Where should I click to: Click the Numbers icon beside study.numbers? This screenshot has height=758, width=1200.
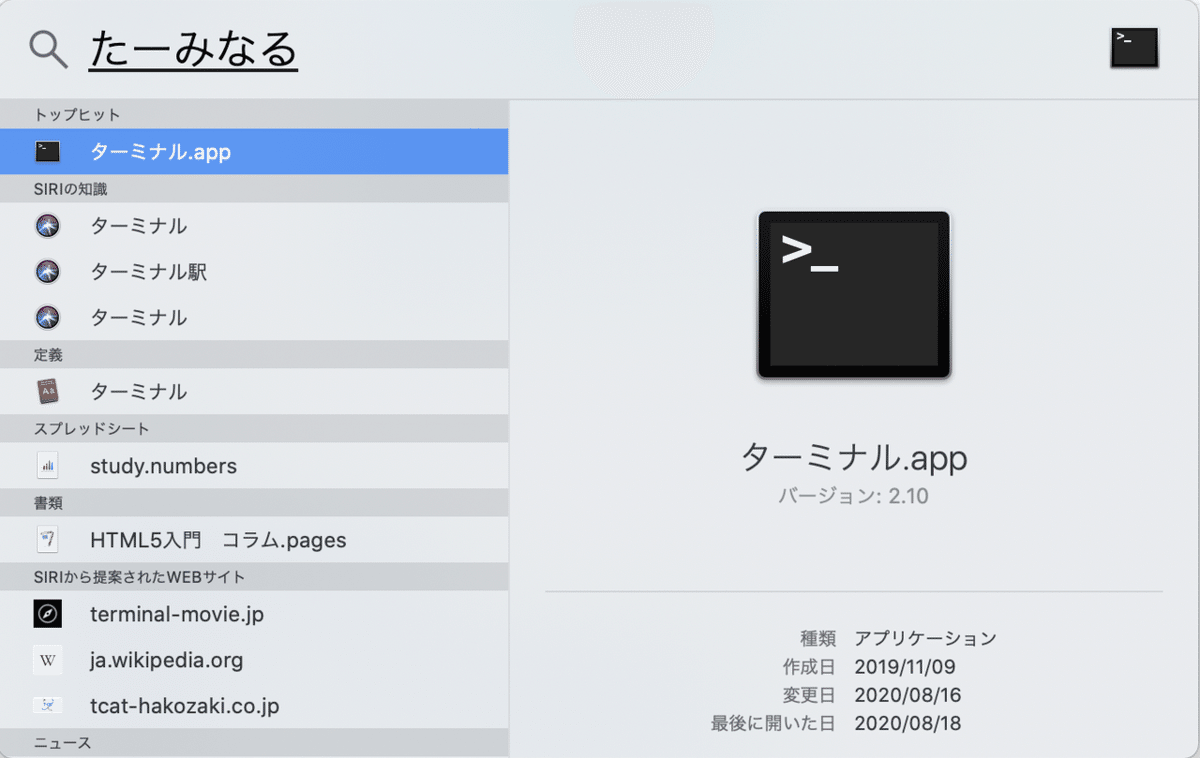[x=47, y=465]
